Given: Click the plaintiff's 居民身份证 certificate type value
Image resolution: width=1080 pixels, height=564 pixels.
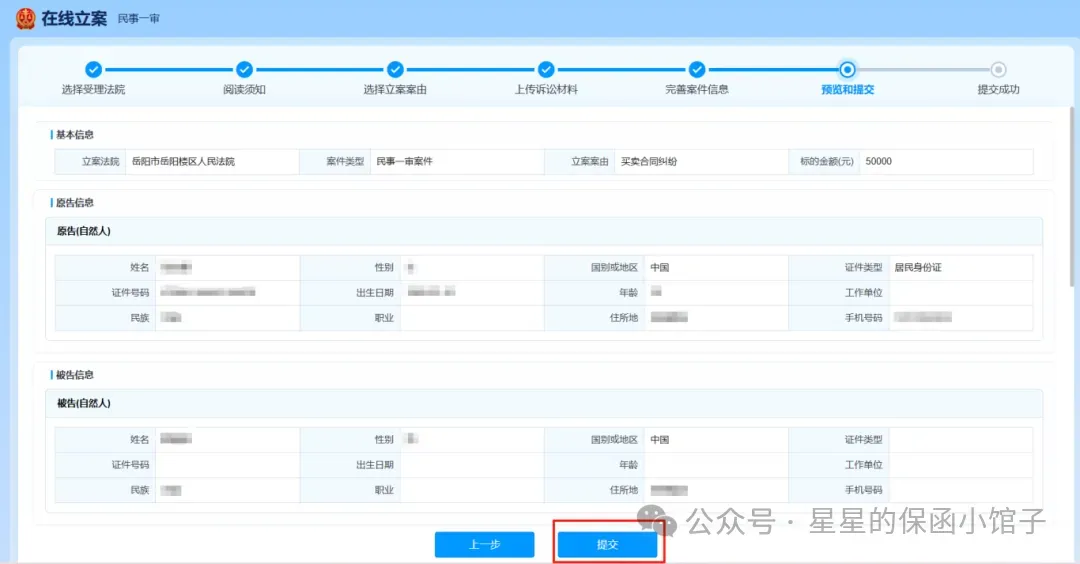Looking at the screenshot, I should [x=917, y=268].
